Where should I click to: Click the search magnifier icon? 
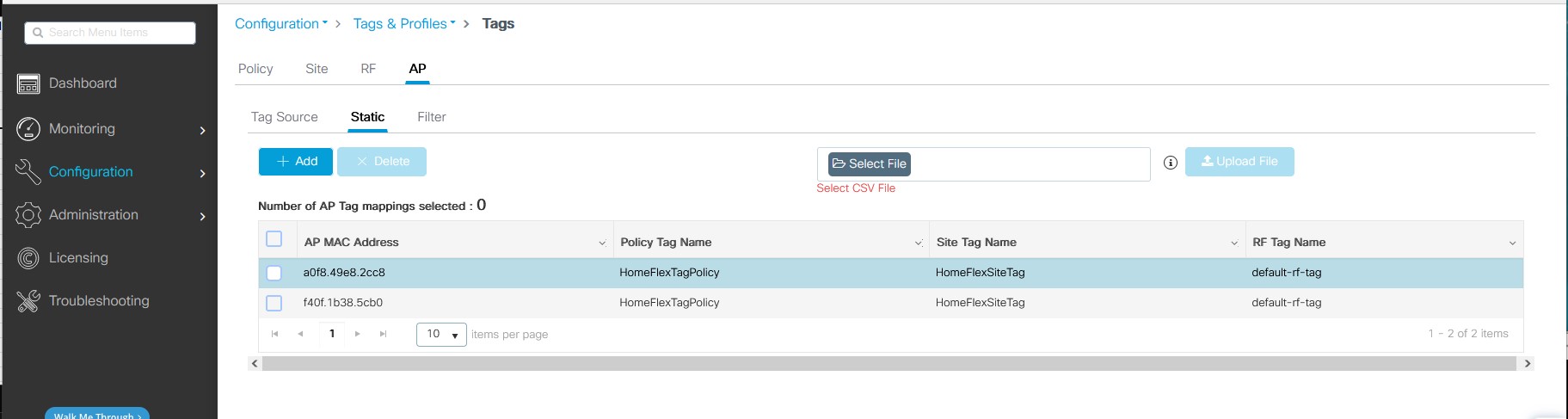tap(38, 33)
